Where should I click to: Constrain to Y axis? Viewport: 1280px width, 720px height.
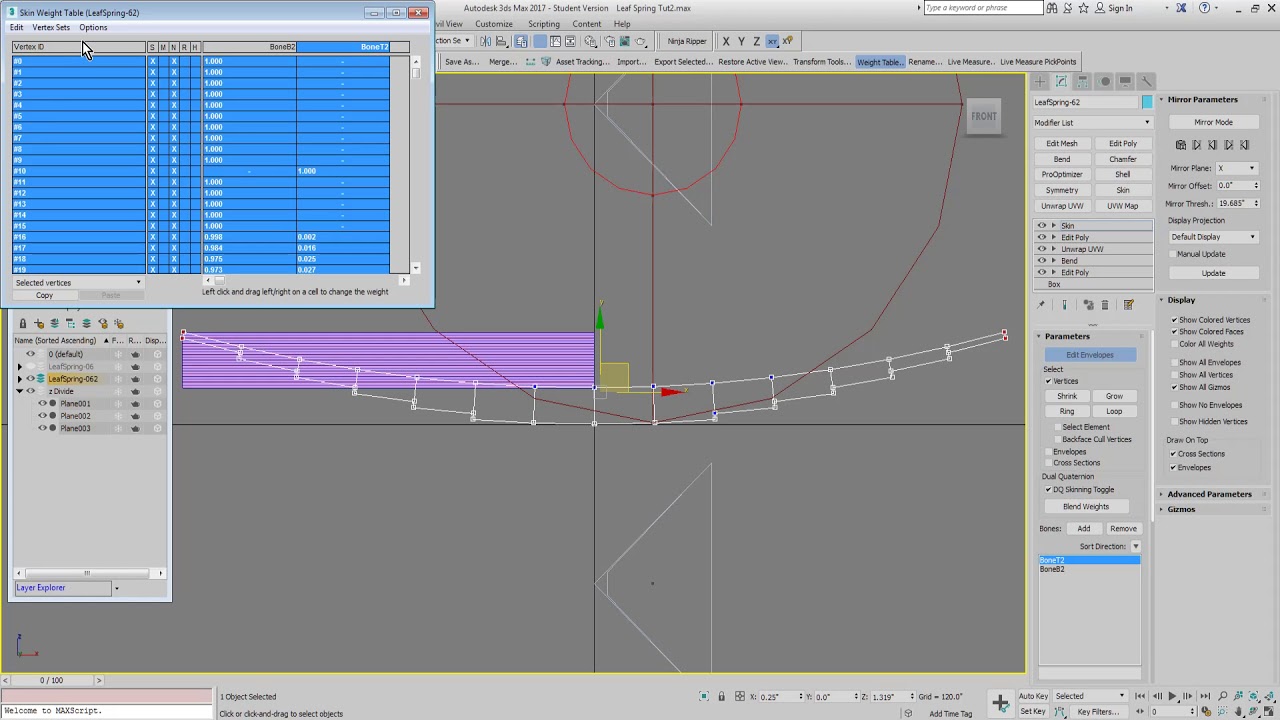coord(741,41)
